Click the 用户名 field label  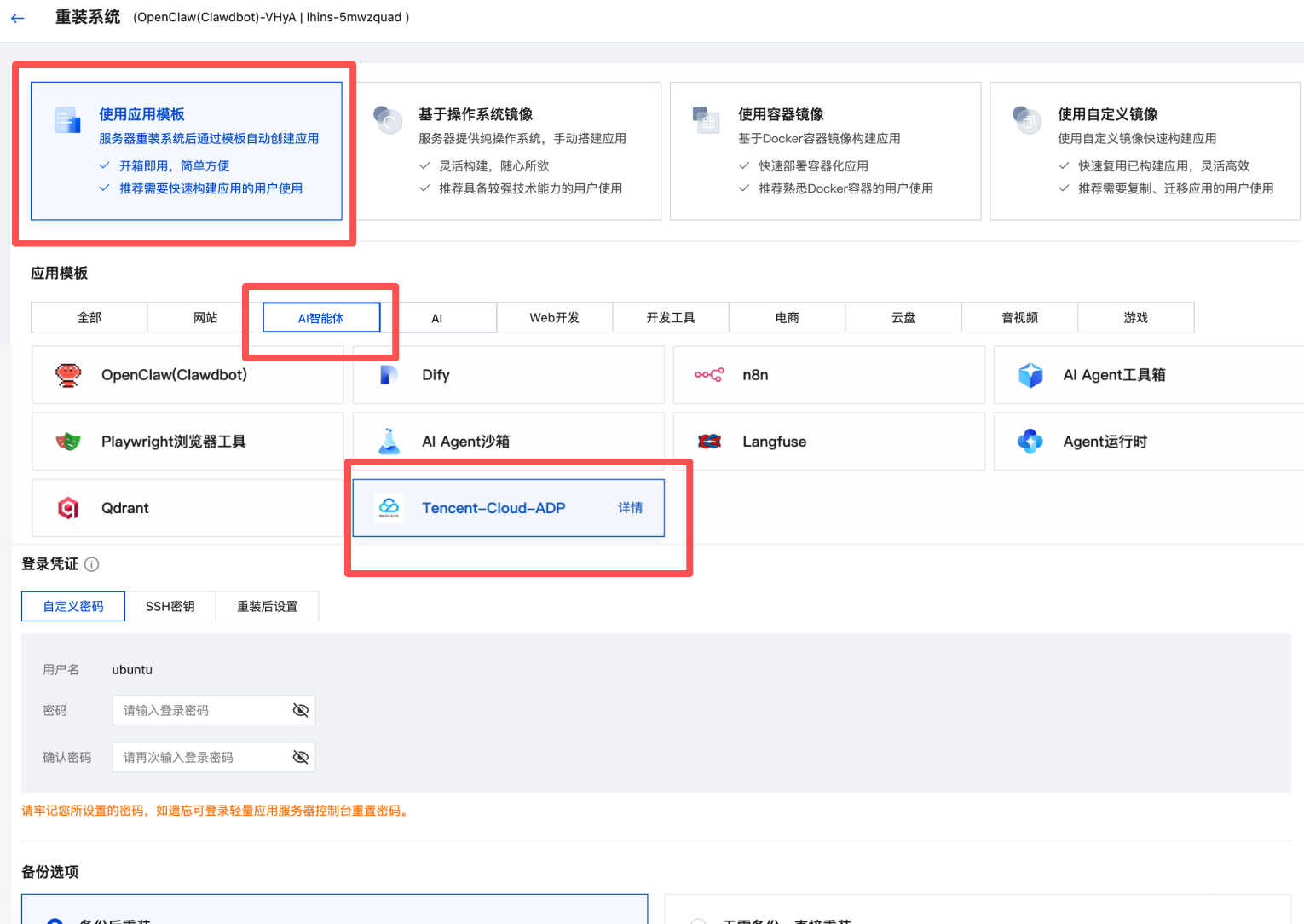61,670
